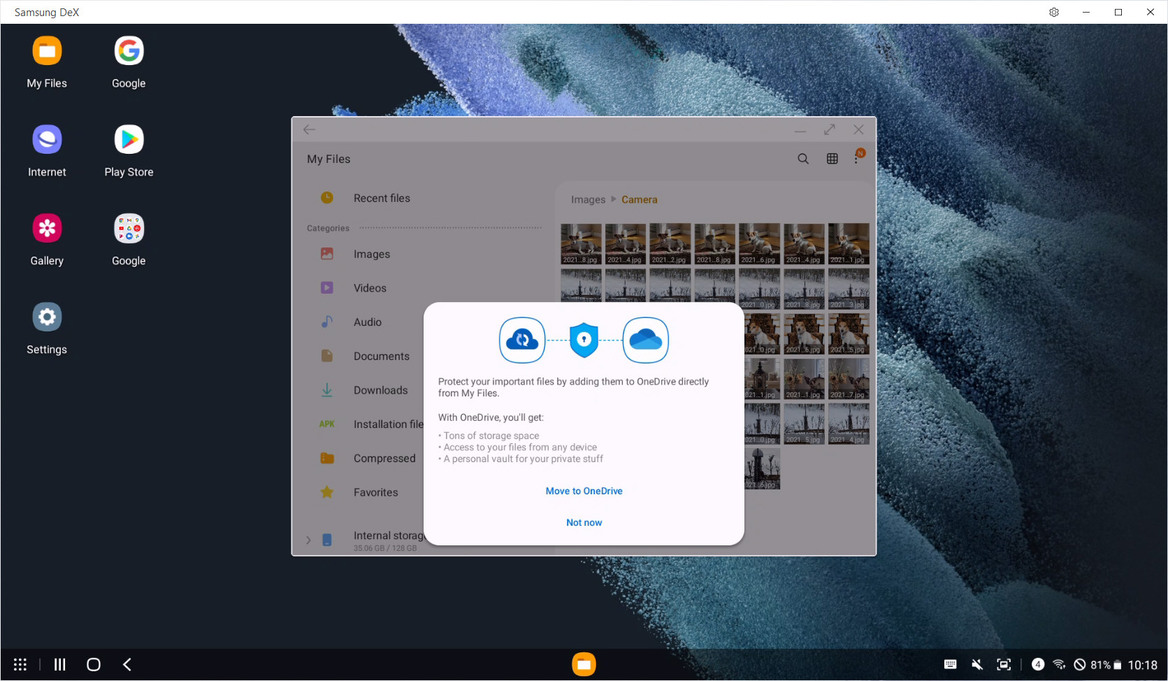Launch the Samsung Internet browser icon

[x=47, y=151]
